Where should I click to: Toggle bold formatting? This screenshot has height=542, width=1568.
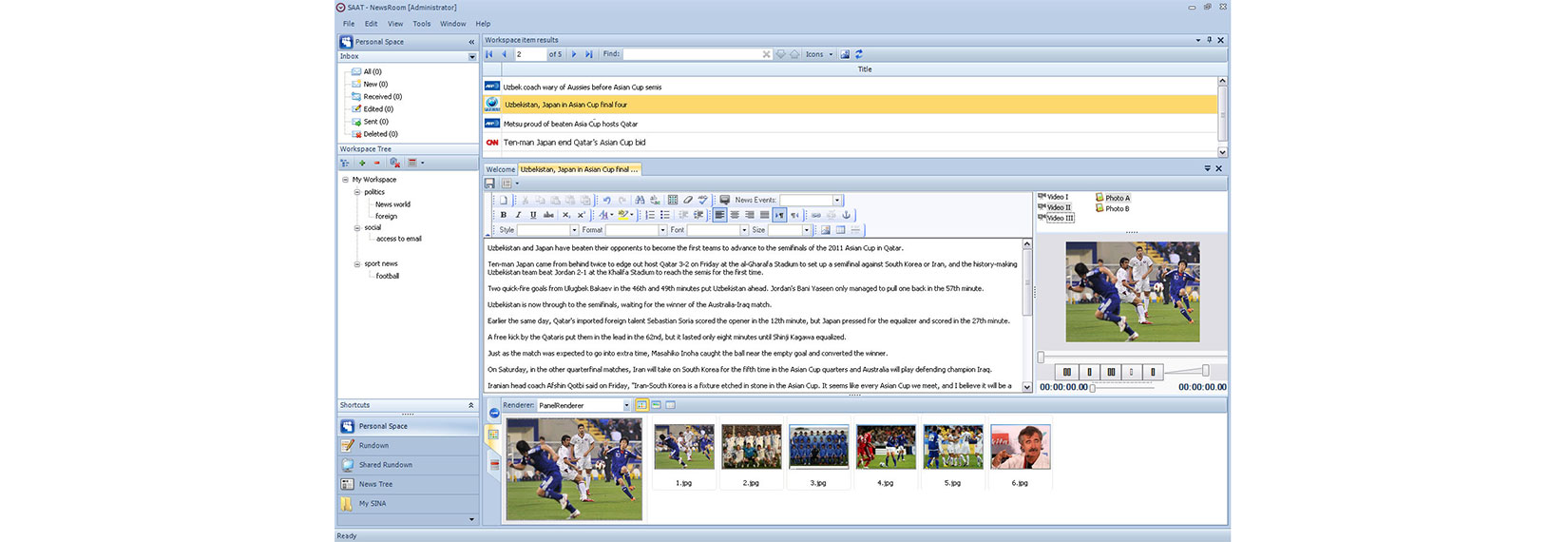point(504,215)
